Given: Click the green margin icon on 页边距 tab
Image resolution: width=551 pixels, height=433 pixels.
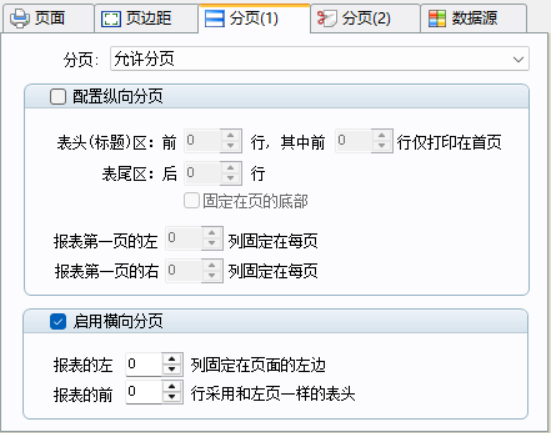Looking at the screenshot, I should 111,19.
